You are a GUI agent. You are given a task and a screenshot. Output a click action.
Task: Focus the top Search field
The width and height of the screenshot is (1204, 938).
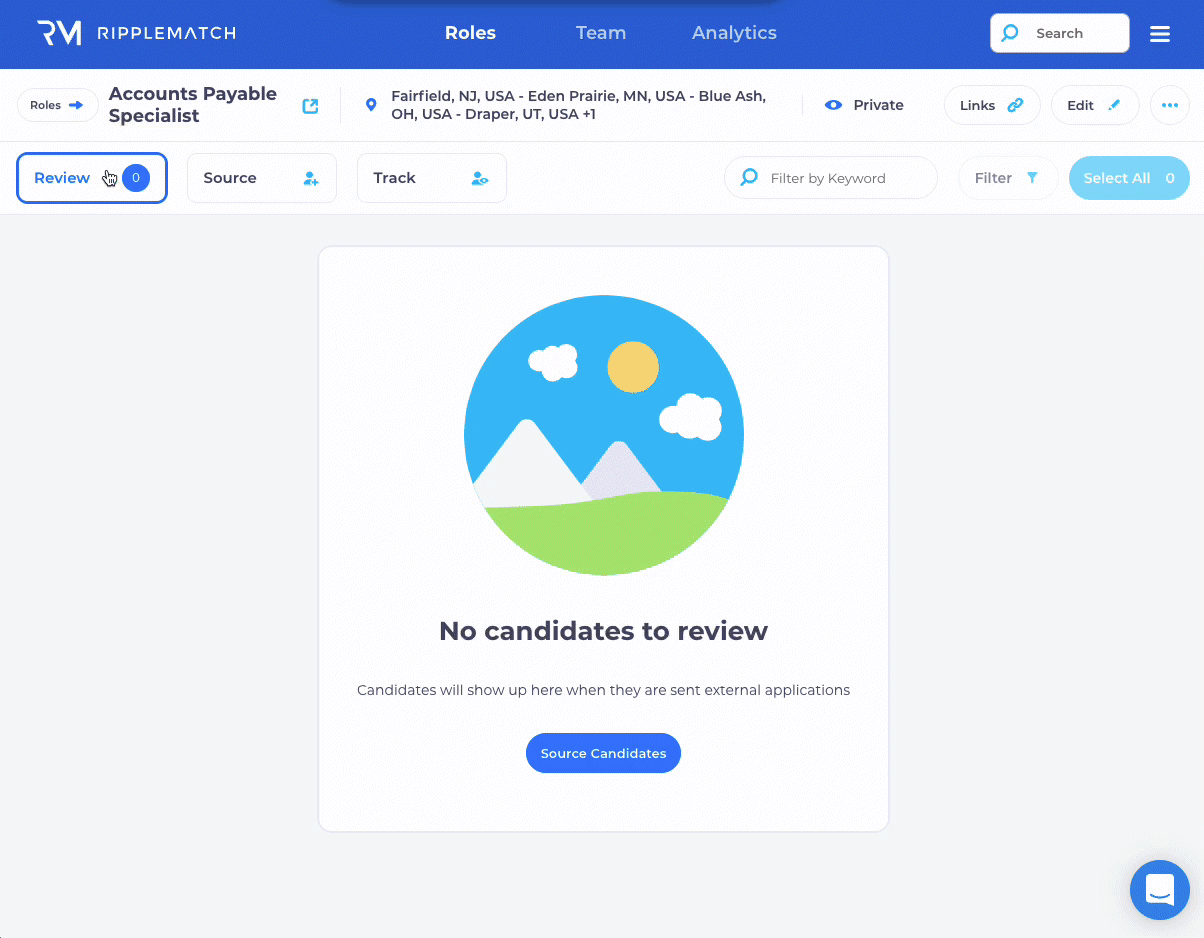coord(1060,33)
